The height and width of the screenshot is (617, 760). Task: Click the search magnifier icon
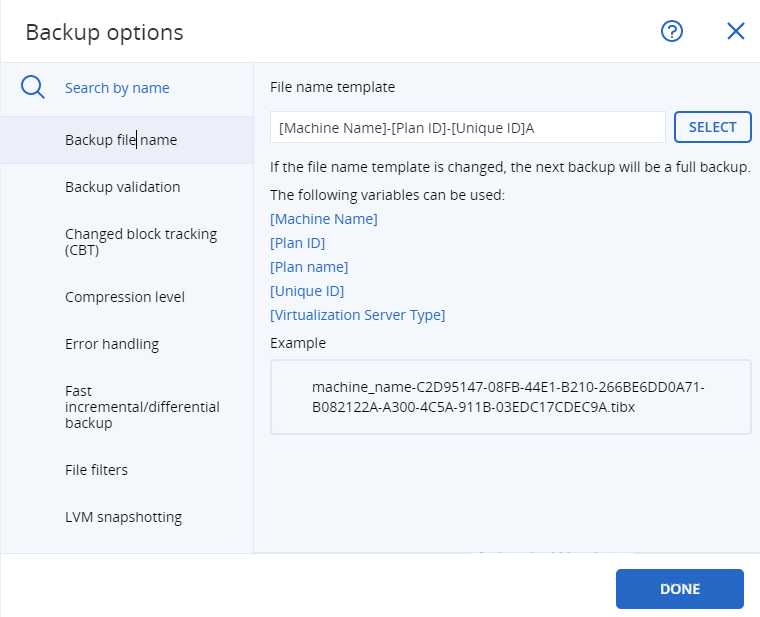(x=32, y=88)
